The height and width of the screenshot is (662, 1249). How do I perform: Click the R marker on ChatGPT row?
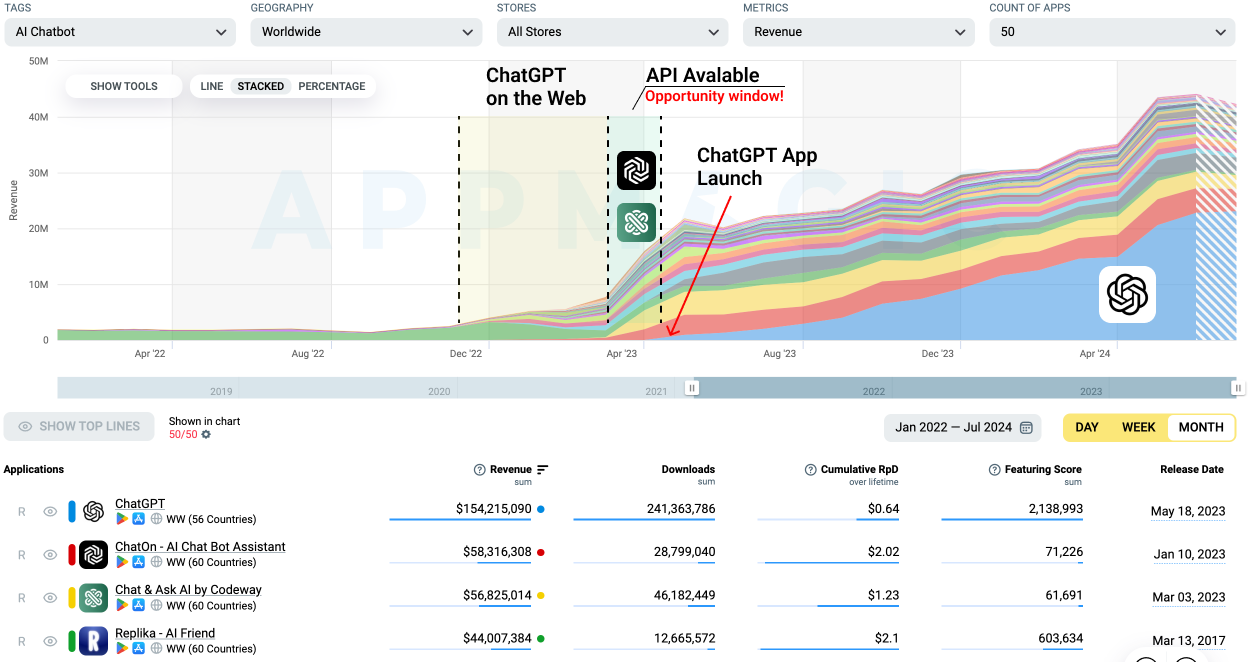tap(21, 512)
